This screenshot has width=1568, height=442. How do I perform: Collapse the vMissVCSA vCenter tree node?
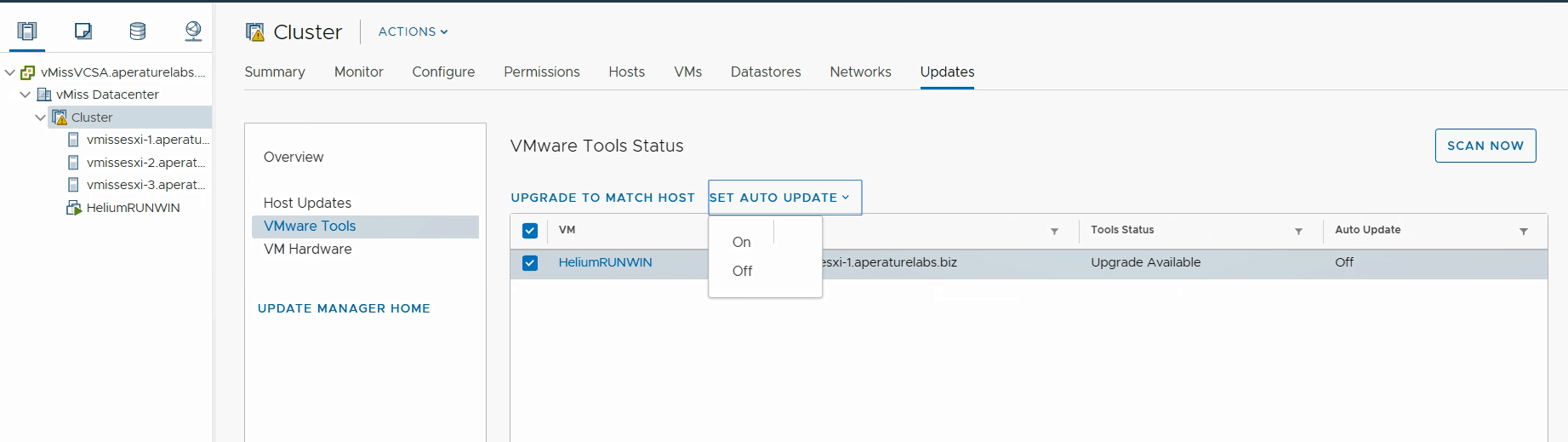pyautogui.click(x=10, y=72)
